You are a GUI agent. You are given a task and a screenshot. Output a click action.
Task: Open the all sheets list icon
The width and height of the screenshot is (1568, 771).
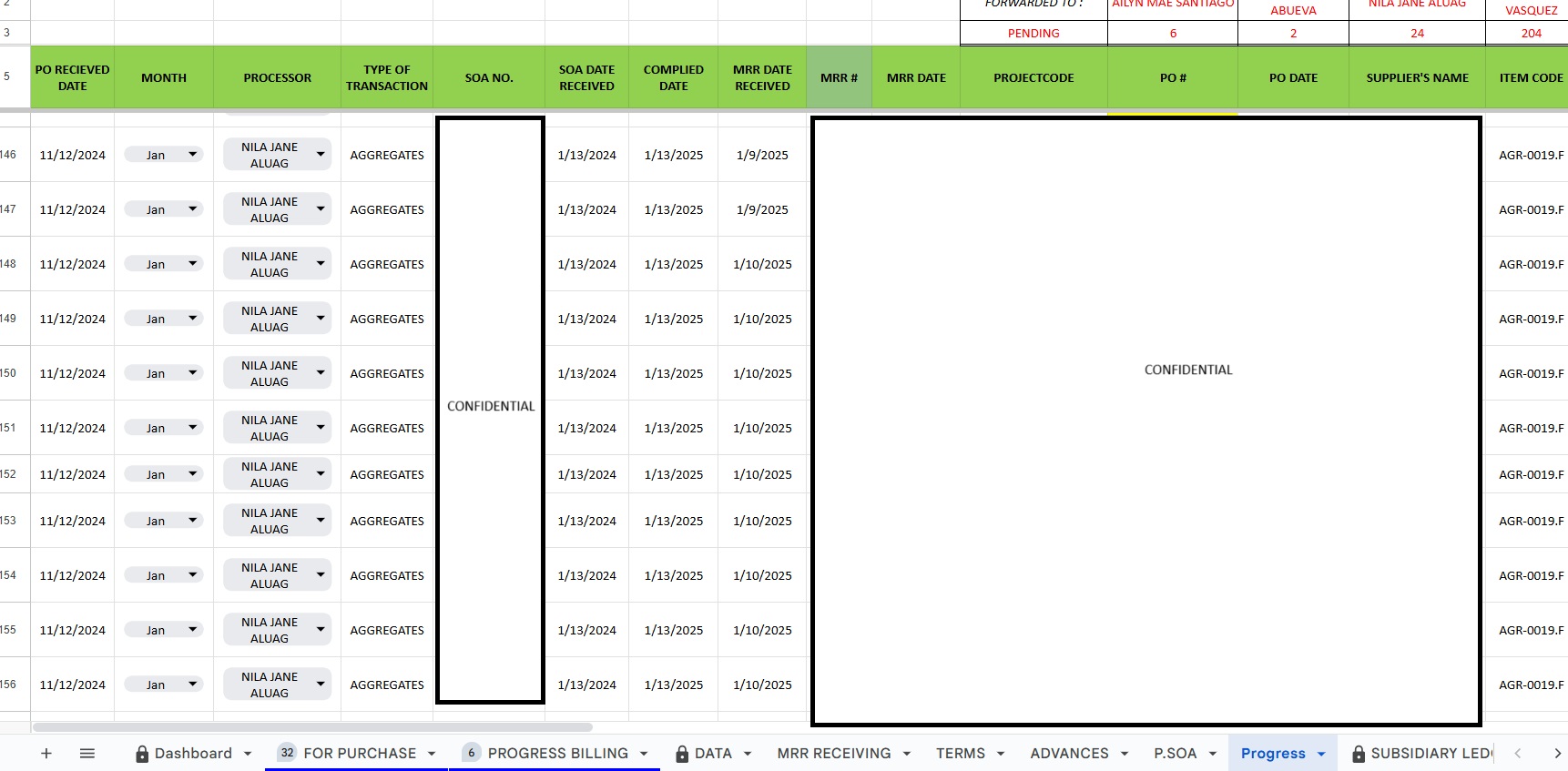(87, 753)
